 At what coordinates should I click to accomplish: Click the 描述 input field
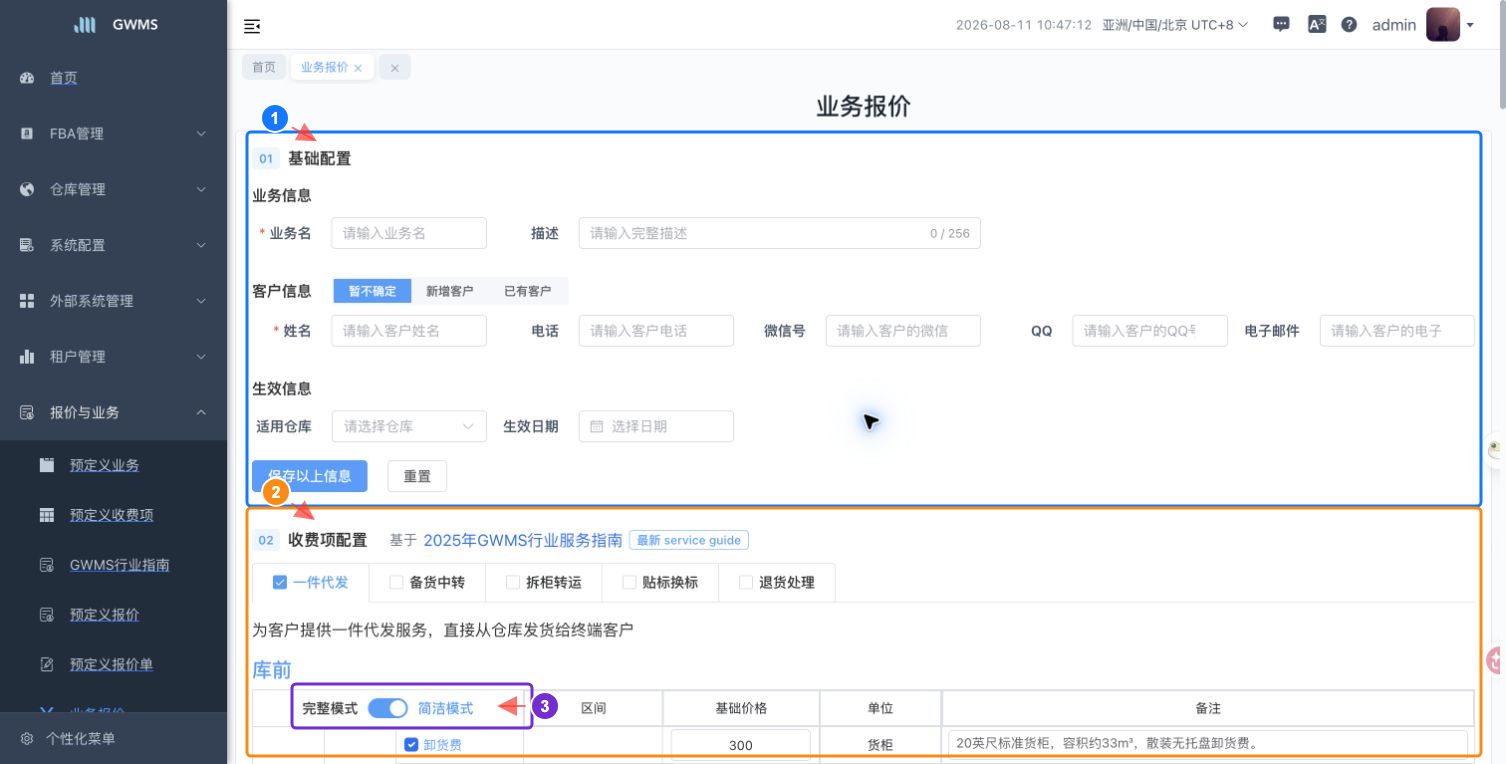point(780,233)
